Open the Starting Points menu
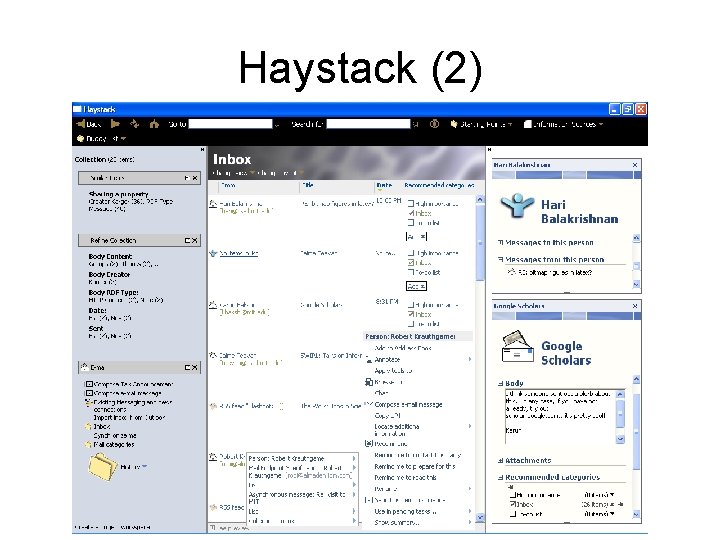The height and width of the screenshot is (540, 720). [x=481, y=124]
